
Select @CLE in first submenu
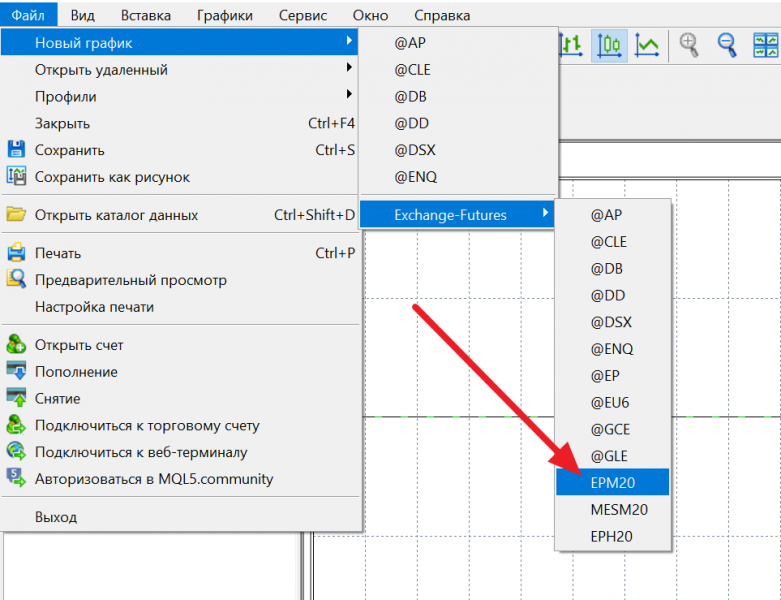[457, 69]
